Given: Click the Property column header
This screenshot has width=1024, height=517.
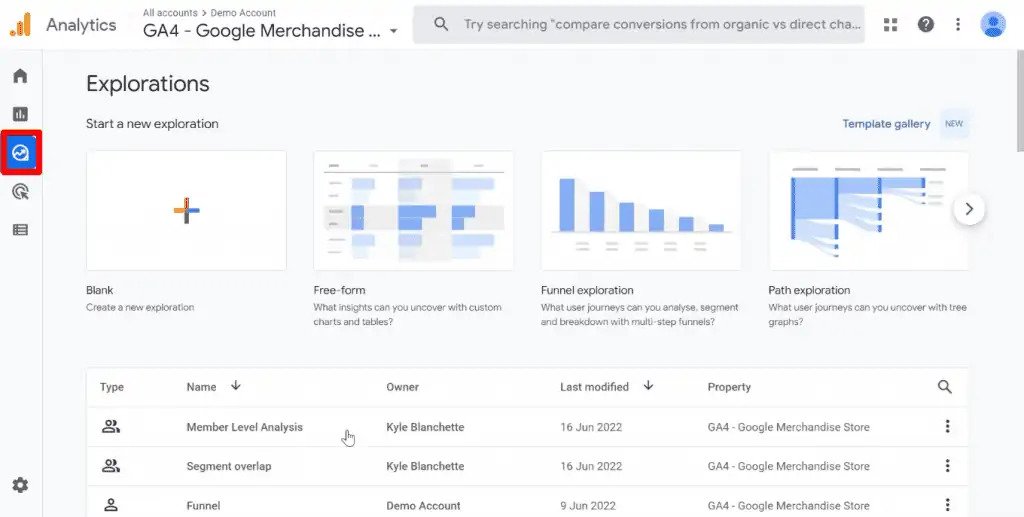Looking at the screenshot, I should (729, 387).
